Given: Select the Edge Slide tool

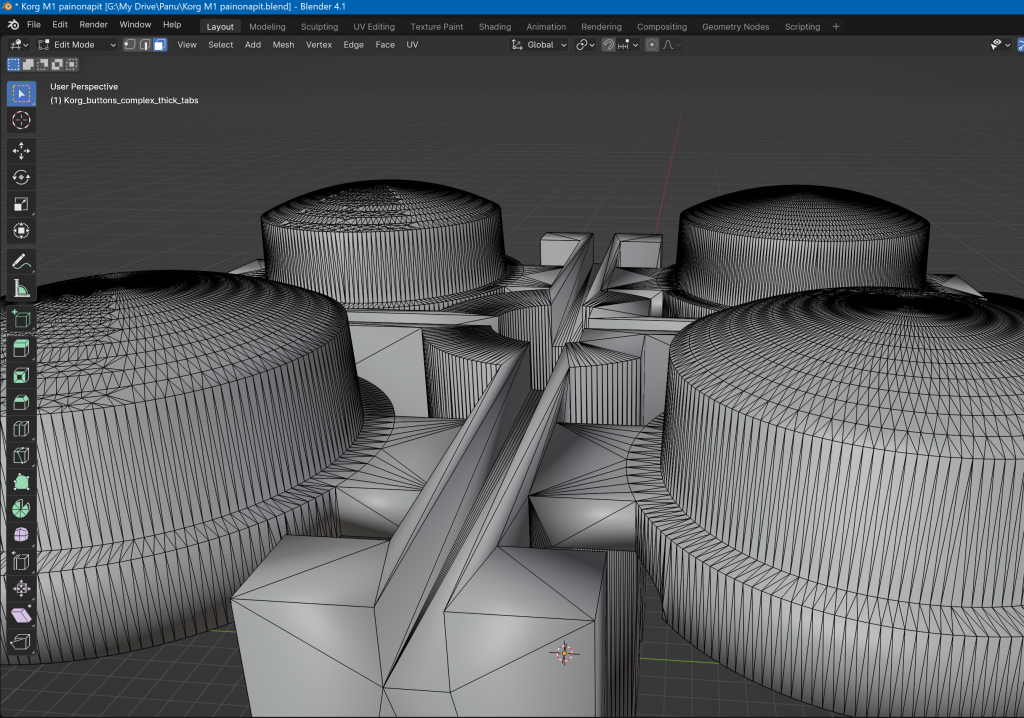Looking at the screenshot, I should click(21, 562).
